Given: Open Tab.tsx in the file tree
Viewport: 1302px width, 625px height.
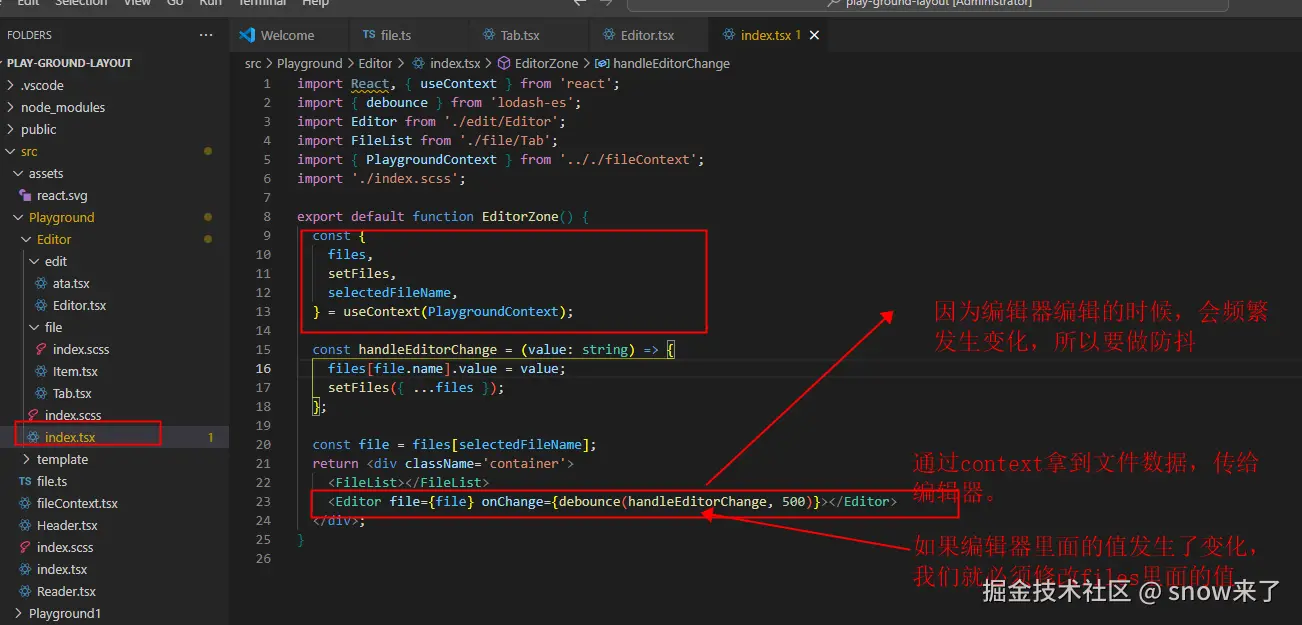Looking at the screenshot, I should [x=72, y=393].
